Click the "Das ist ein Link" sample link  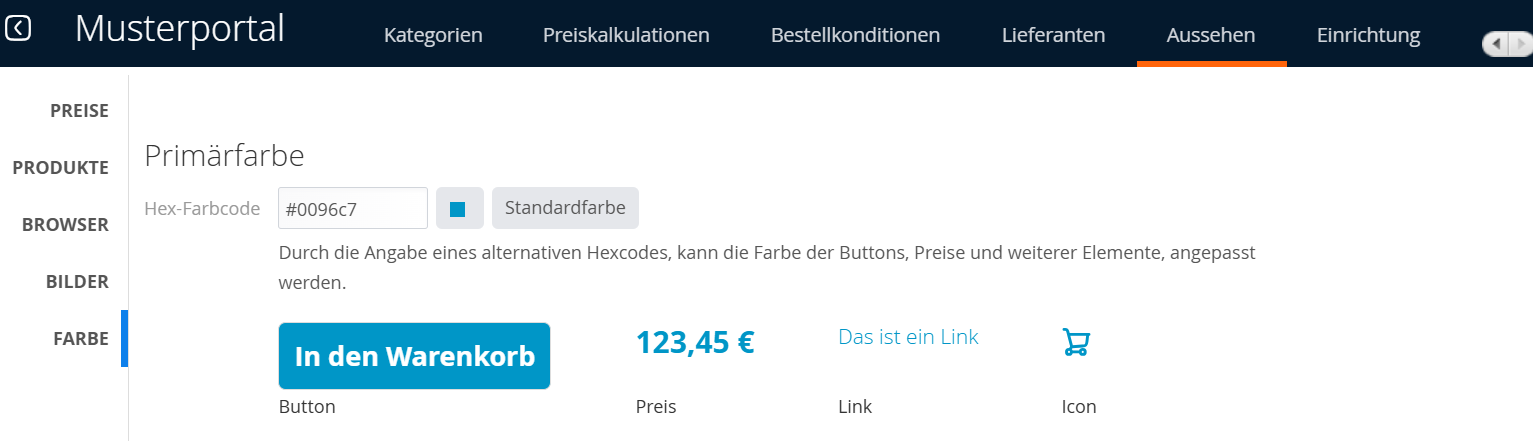[x=908, y=337]
